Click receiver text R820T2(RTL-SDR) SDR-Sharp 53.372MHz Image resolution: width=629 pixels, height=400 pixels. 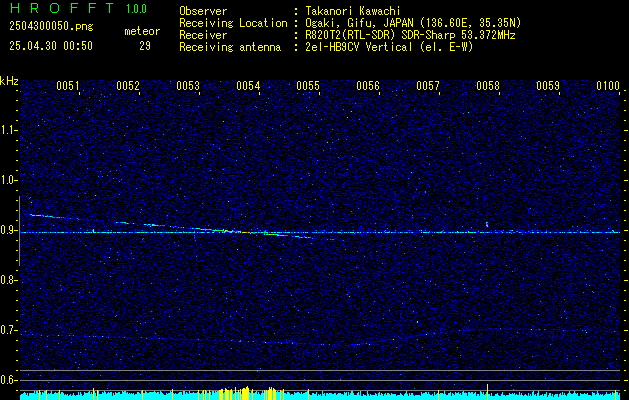(410, 35)
